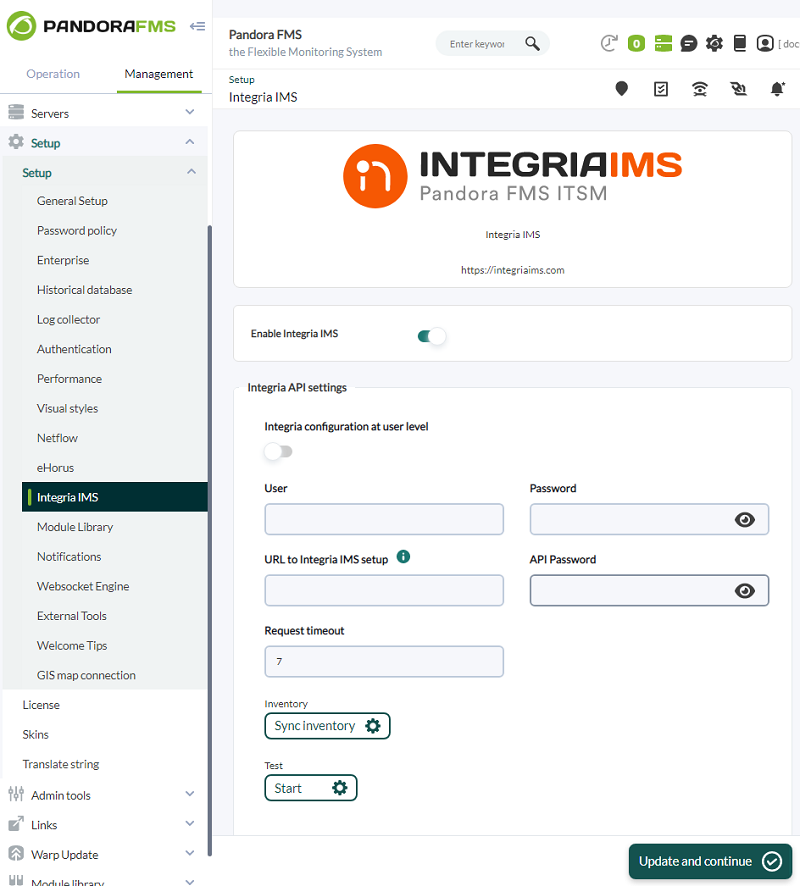Click the Pandora FMS logo icon
The image size is (800, 890).
pyautogui.click(x=22, y=26)
